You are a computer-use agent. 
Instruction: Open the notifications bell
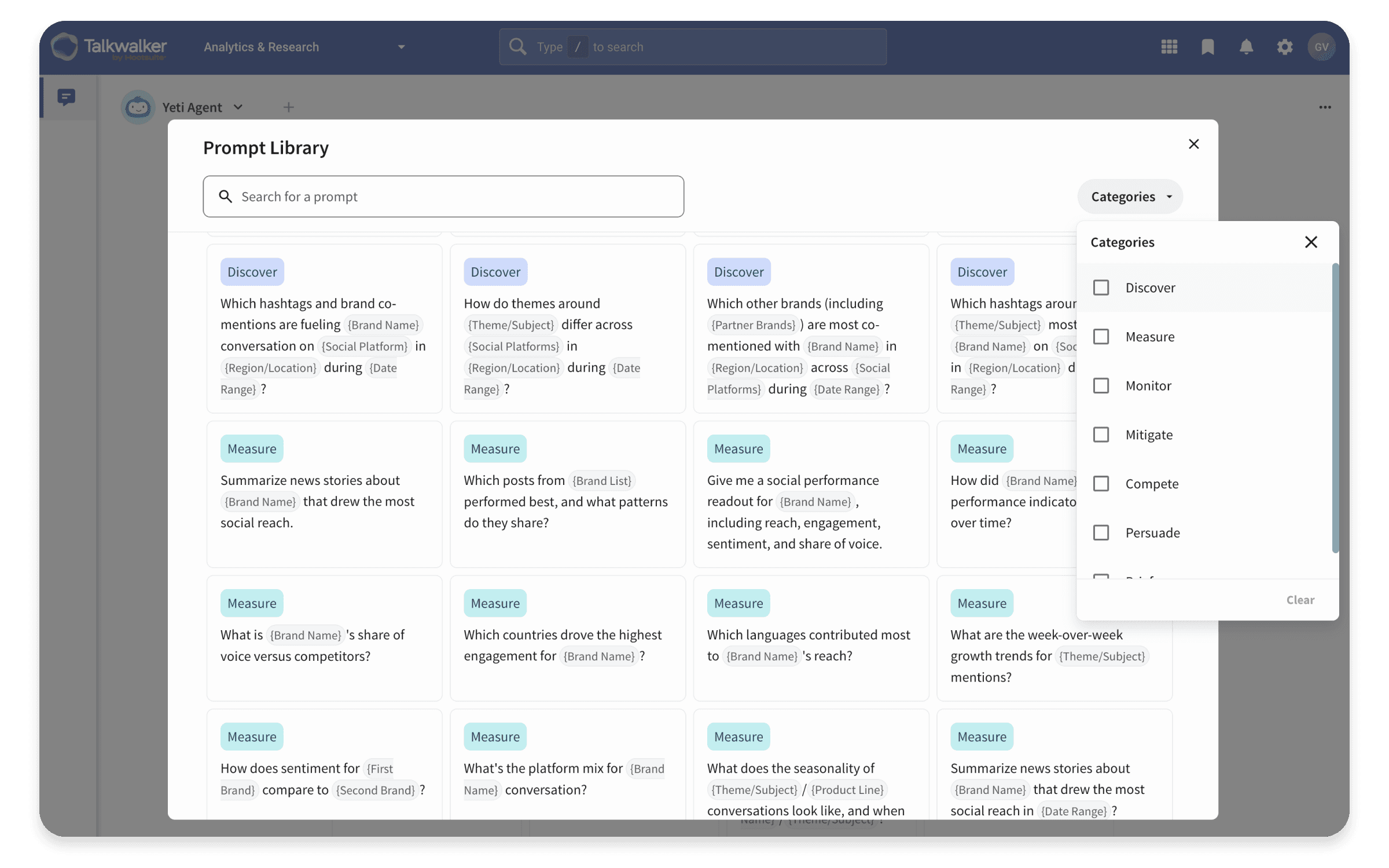pyautogui.click(x=1246, y=47)
